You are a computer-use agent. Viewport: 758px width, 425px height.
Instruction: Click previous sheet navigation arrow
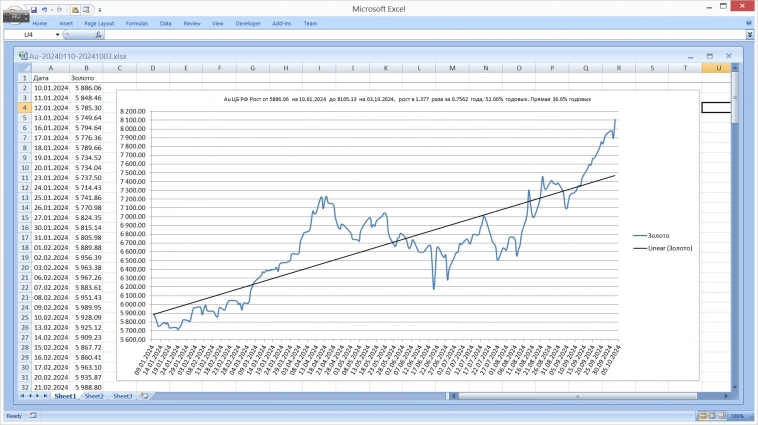point(29,396)
